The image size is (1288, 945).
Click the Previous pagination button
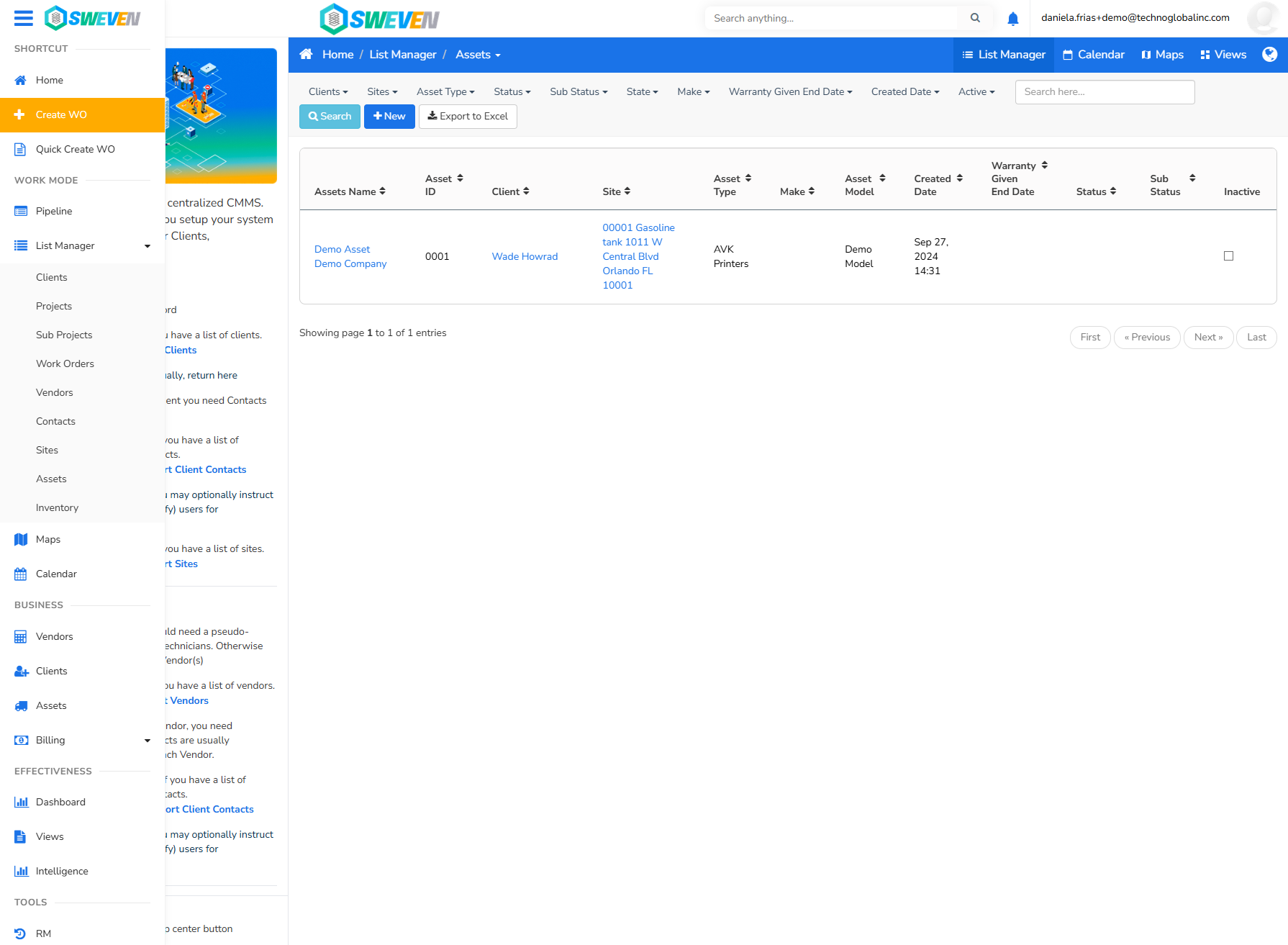pos(1147,338)
